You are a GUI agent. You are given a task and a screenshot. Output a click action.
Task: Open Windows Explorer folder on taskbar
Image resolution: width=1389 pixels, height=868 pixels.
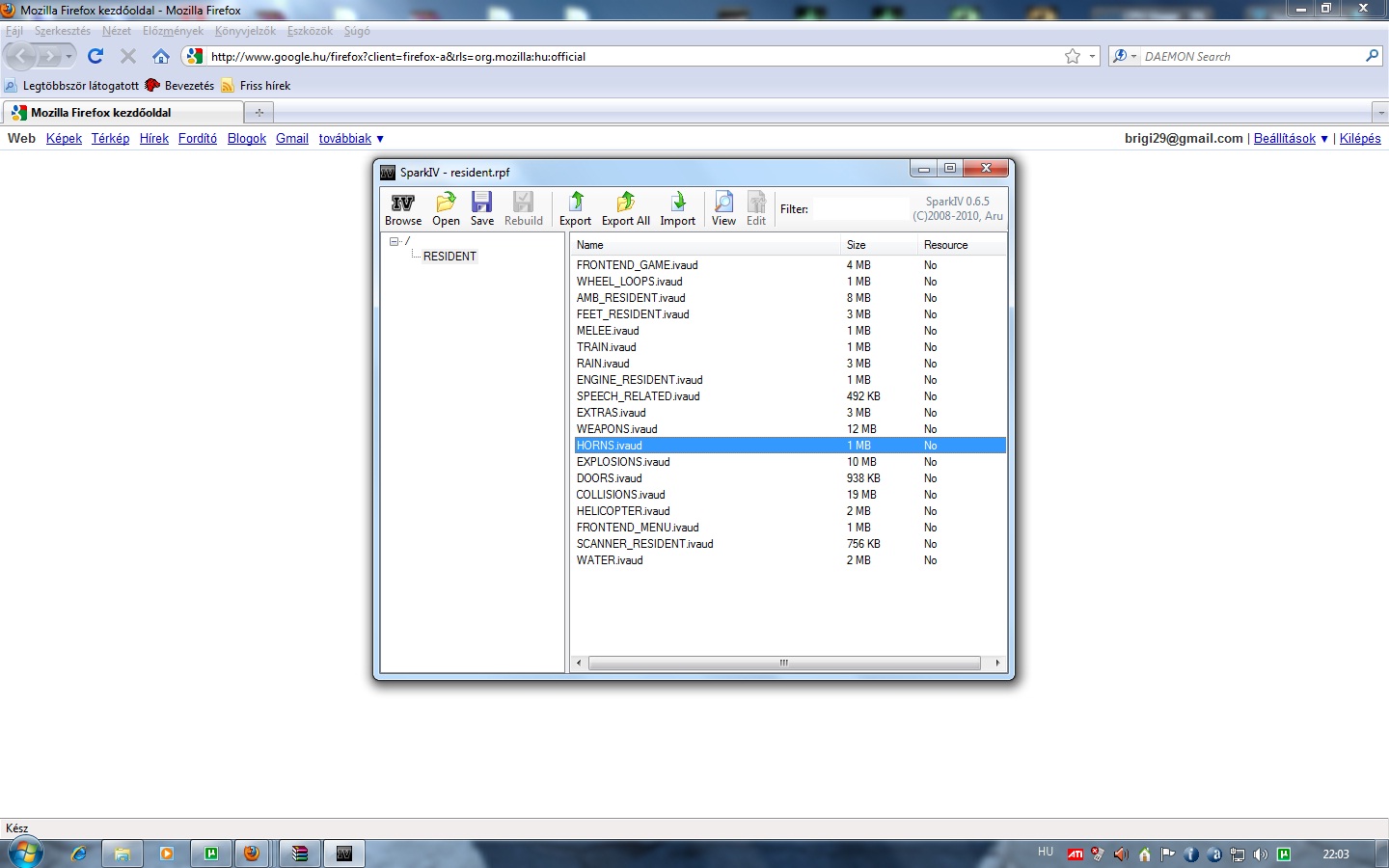point(123,854)
